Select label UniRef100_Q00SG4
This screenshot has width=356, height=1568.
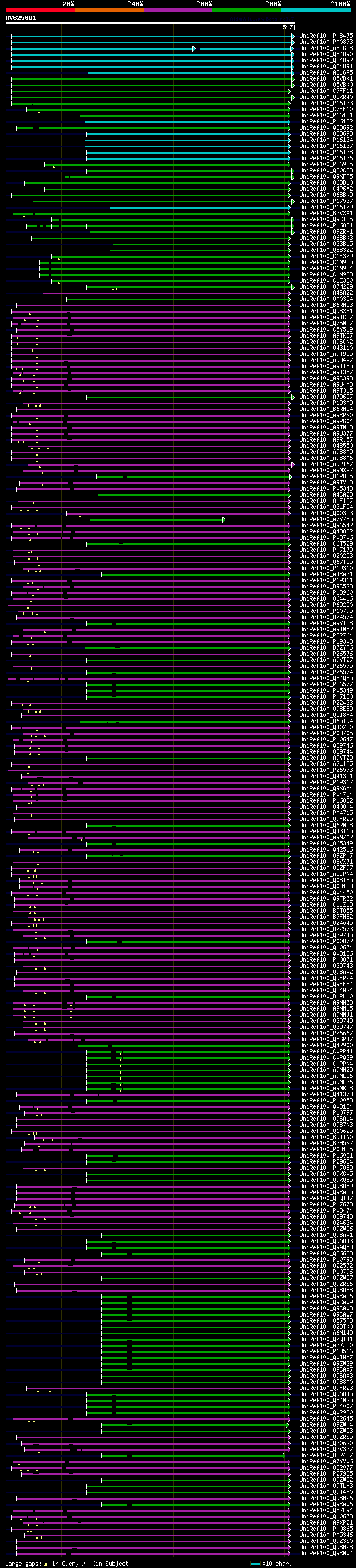[325, 299]
